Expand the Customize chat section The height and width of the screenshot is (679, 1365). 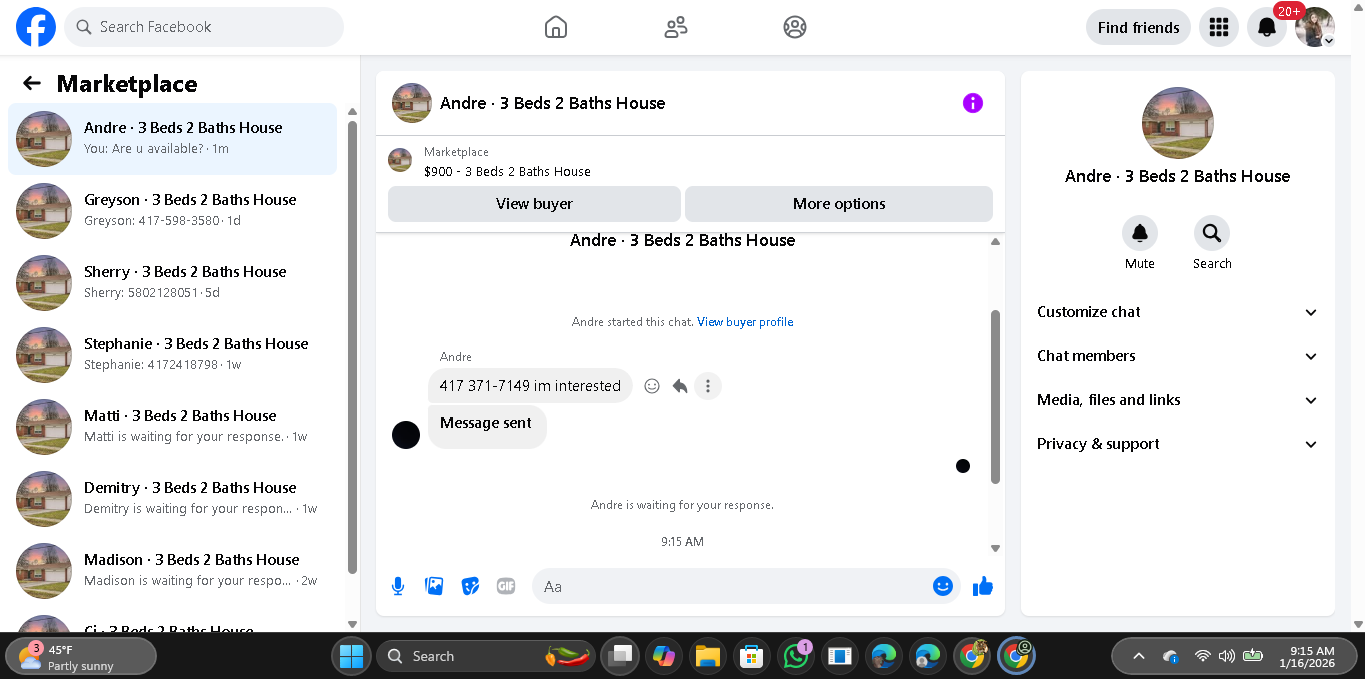click(x=1178, y=312)
